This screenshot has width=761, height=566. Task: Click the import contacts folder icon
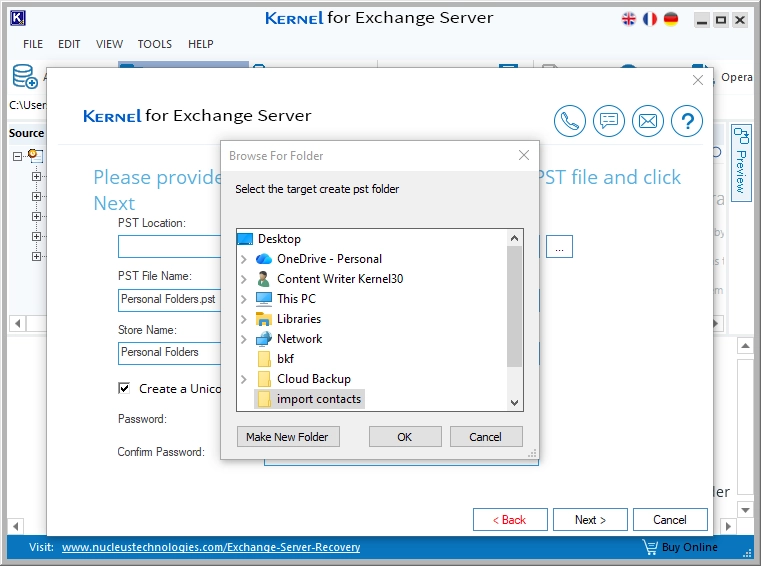click(x=264, y=399)
